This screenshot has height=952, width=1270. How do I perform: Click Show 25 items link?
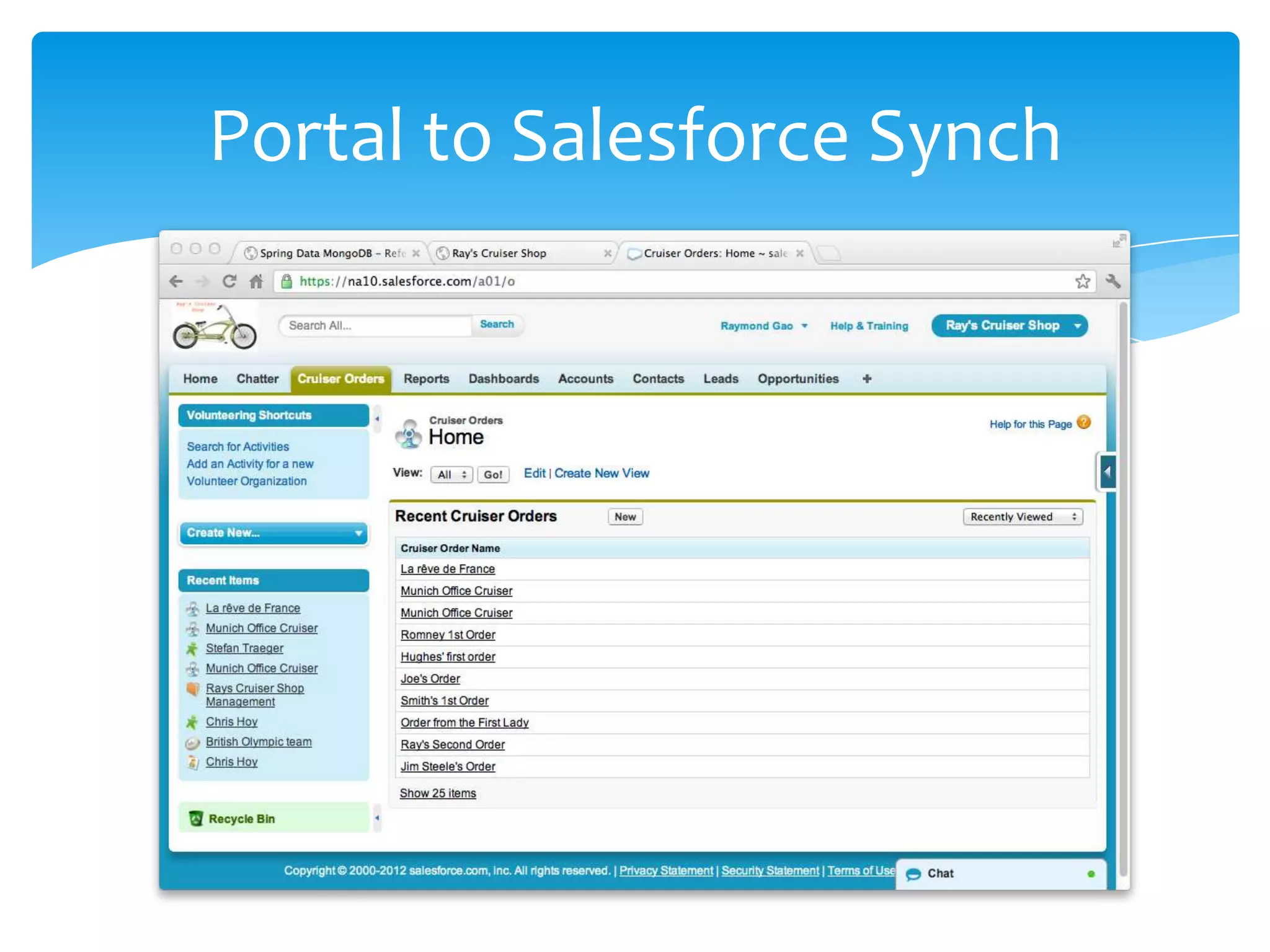tap(438, 793)
